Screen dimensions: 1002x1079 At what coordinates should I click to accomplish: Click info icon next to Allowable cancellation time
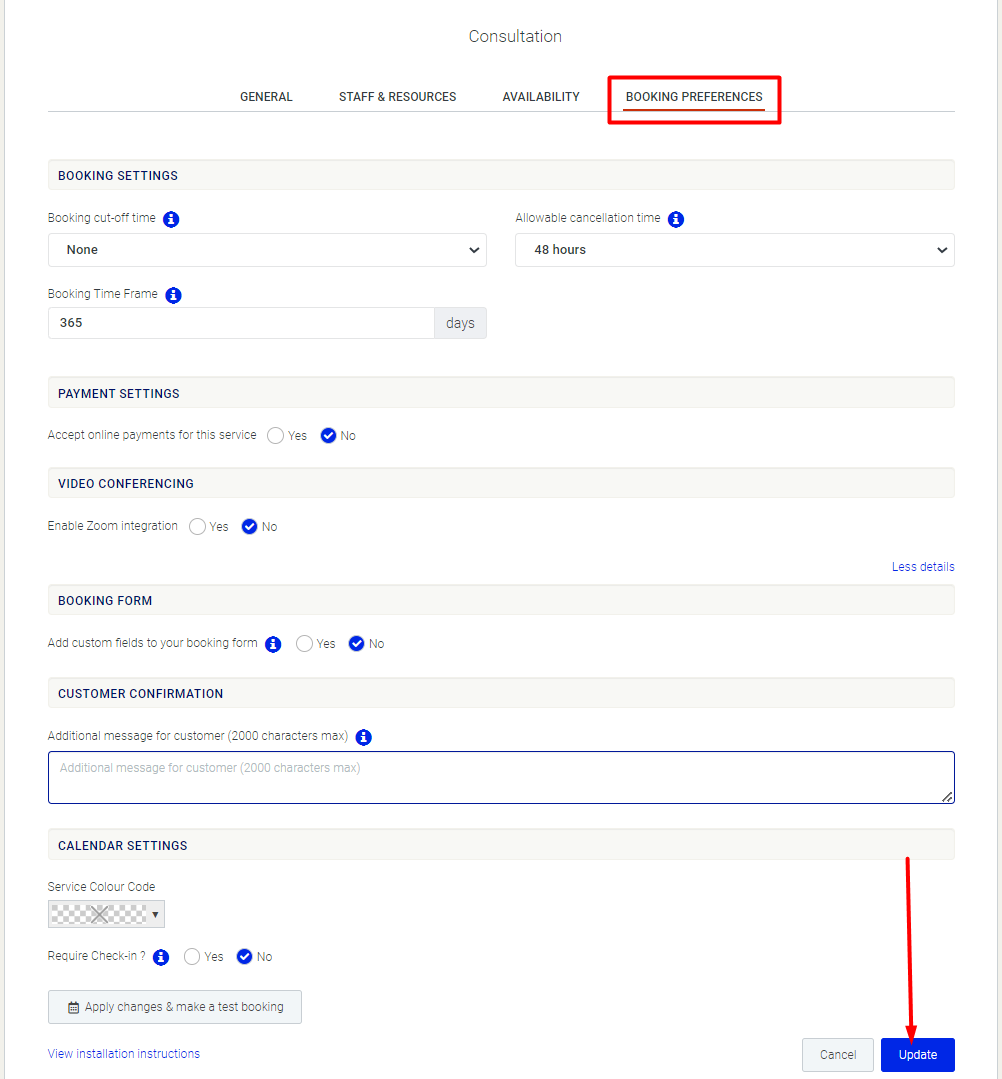click(676, 219)
